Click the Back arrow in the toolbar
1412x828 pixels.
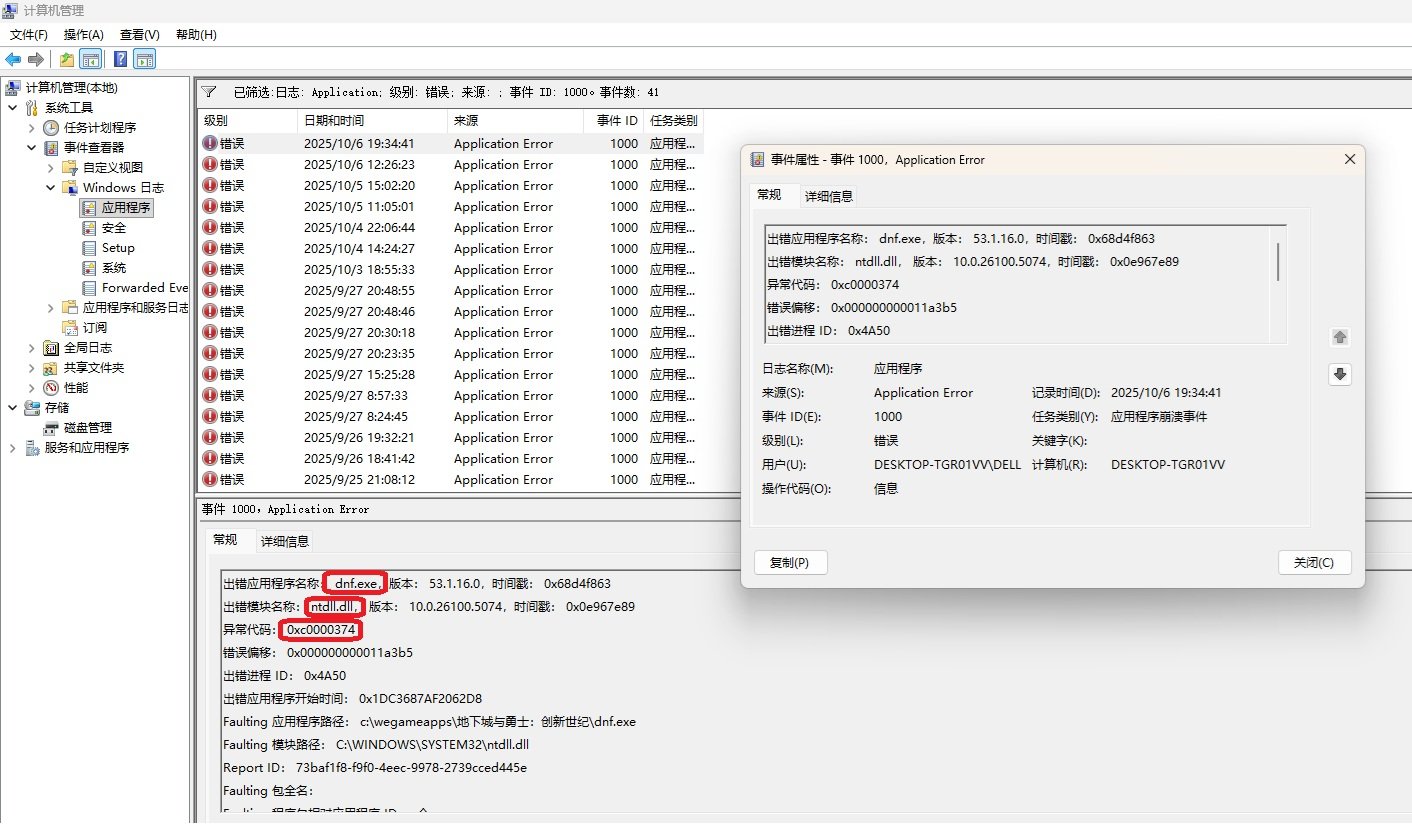[x=14, y=60]
